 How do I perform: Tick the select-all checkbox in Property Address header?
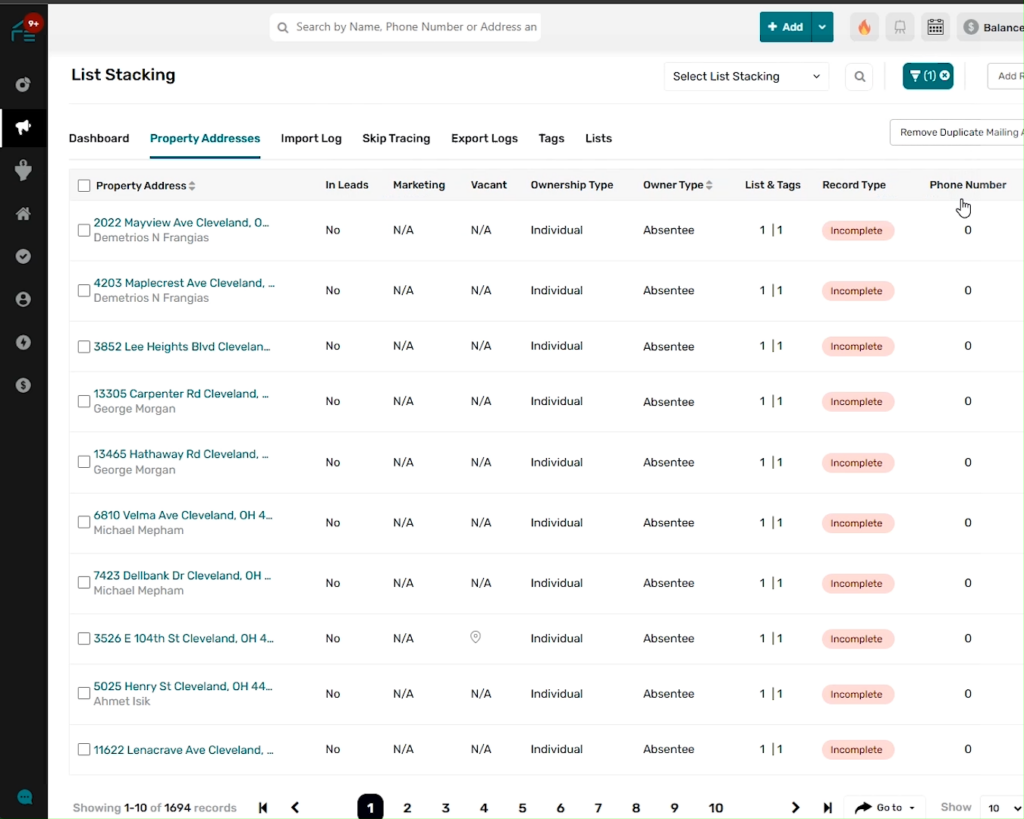pyautogui.click(x=84, y=185)
